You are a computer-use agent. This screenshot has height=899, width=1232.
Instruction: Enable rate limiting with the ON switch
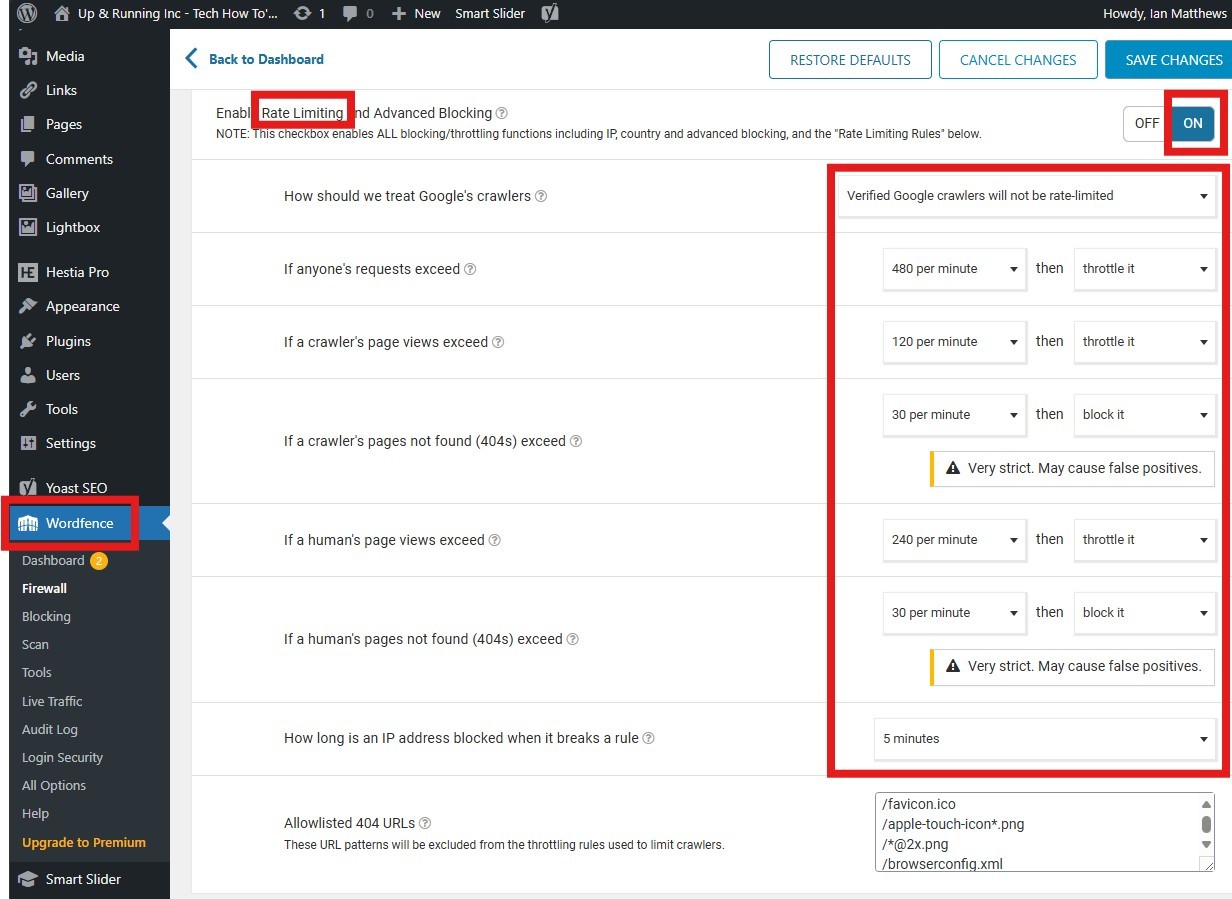click(x=1192, y=123)
